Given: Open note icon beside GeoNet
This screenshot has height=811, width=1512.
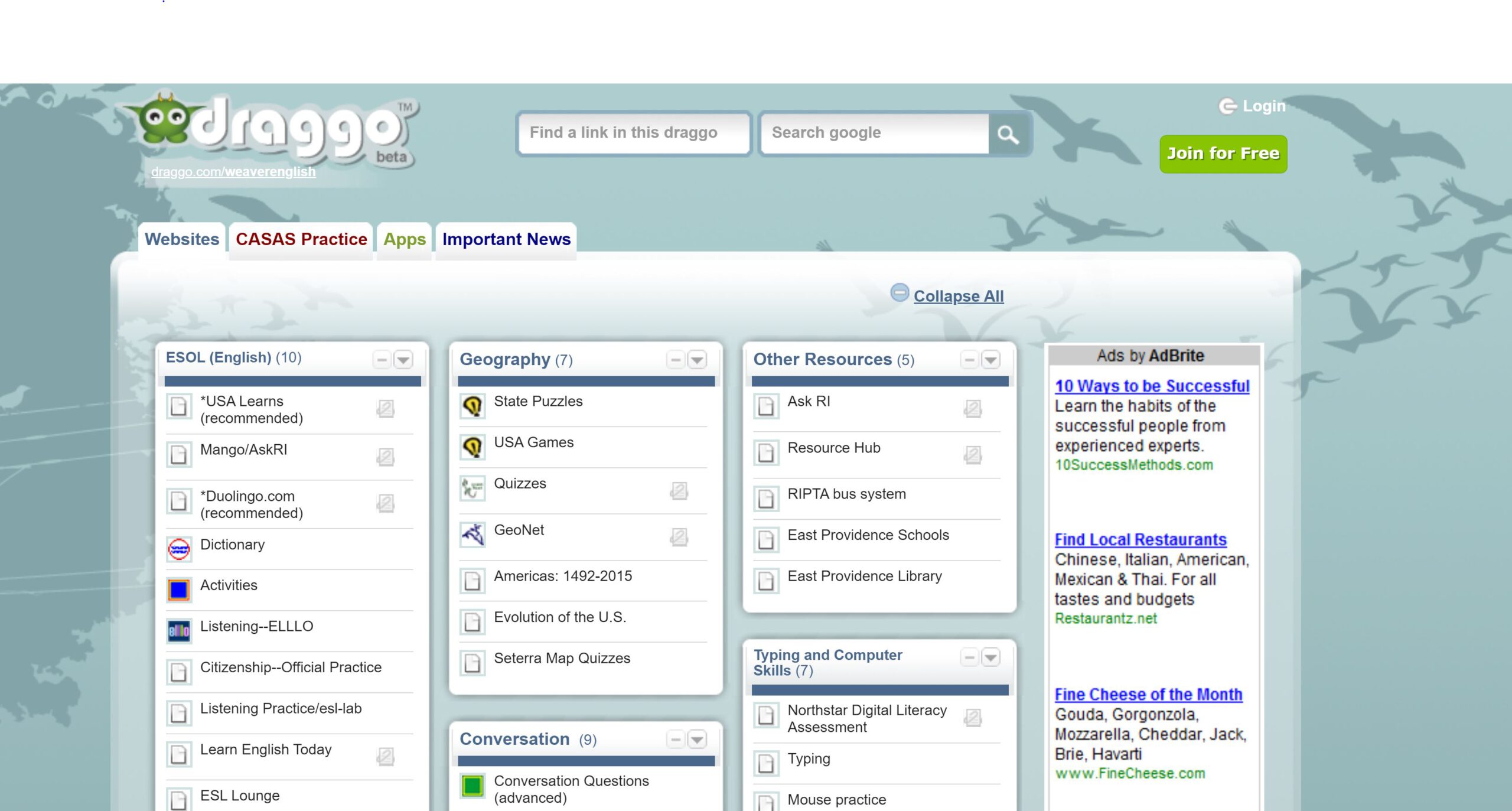Looking at the screenshot, I should tap(679, 537).
